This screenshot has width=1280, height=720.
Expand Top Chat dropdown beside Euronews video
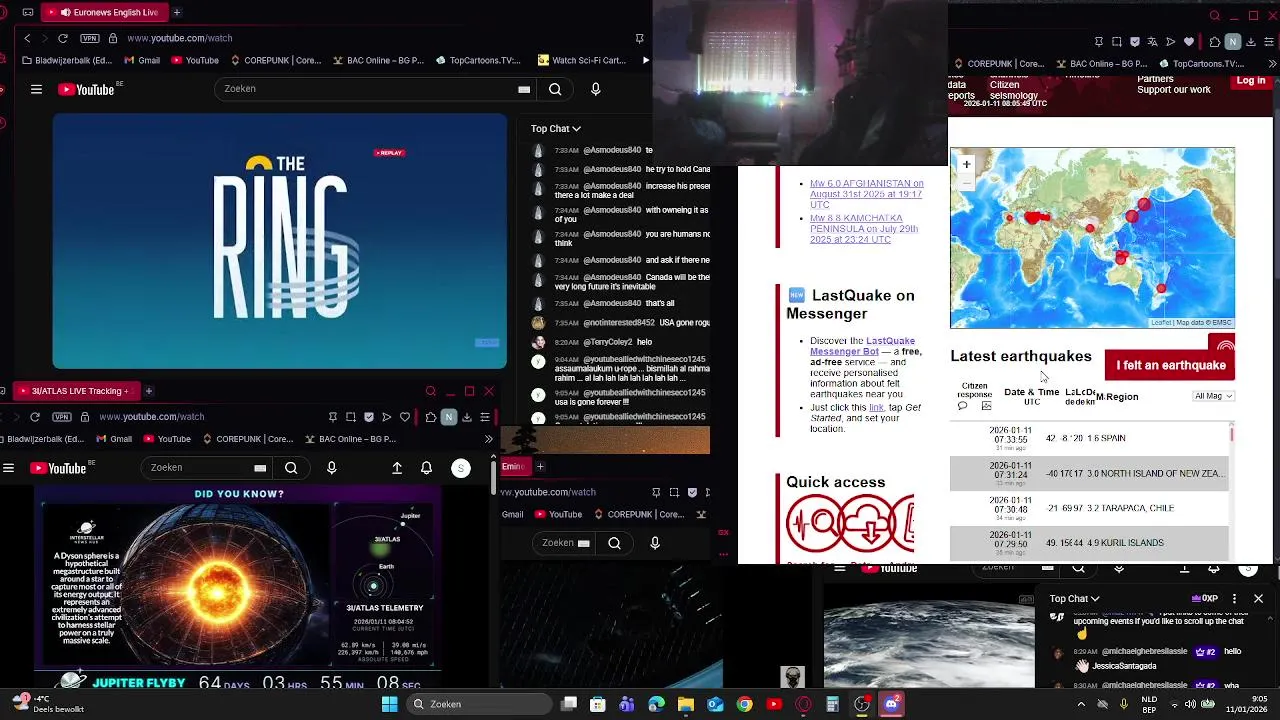pos(556,129)
